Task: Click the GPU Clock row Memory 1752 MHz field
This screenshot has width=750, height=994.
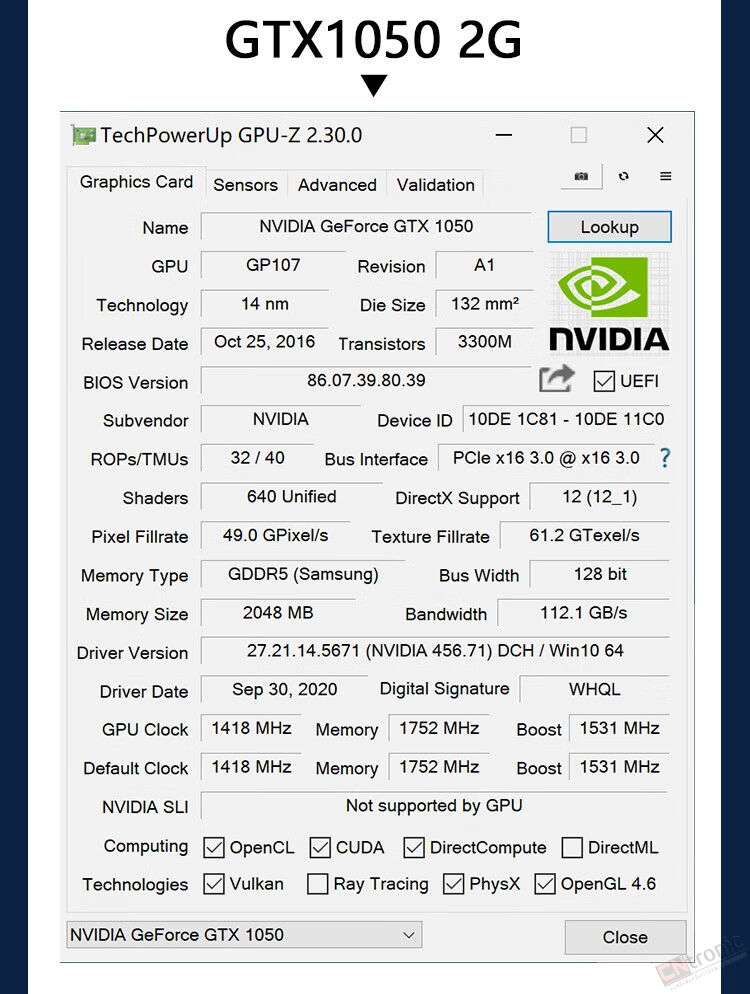Action: click(x=439, y=728)
